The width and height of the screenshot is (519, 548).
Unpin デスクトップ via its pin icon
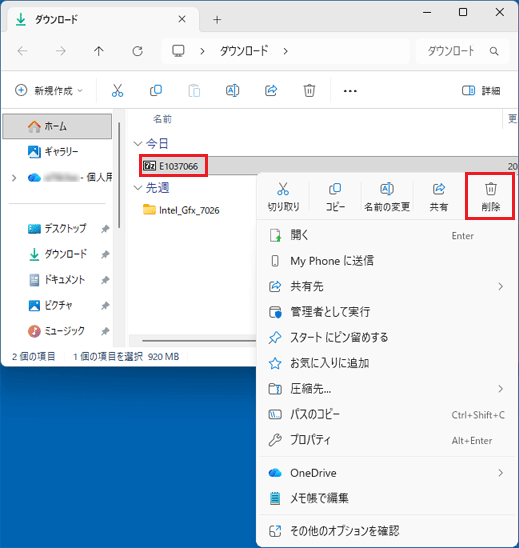[x=105, y=229]
